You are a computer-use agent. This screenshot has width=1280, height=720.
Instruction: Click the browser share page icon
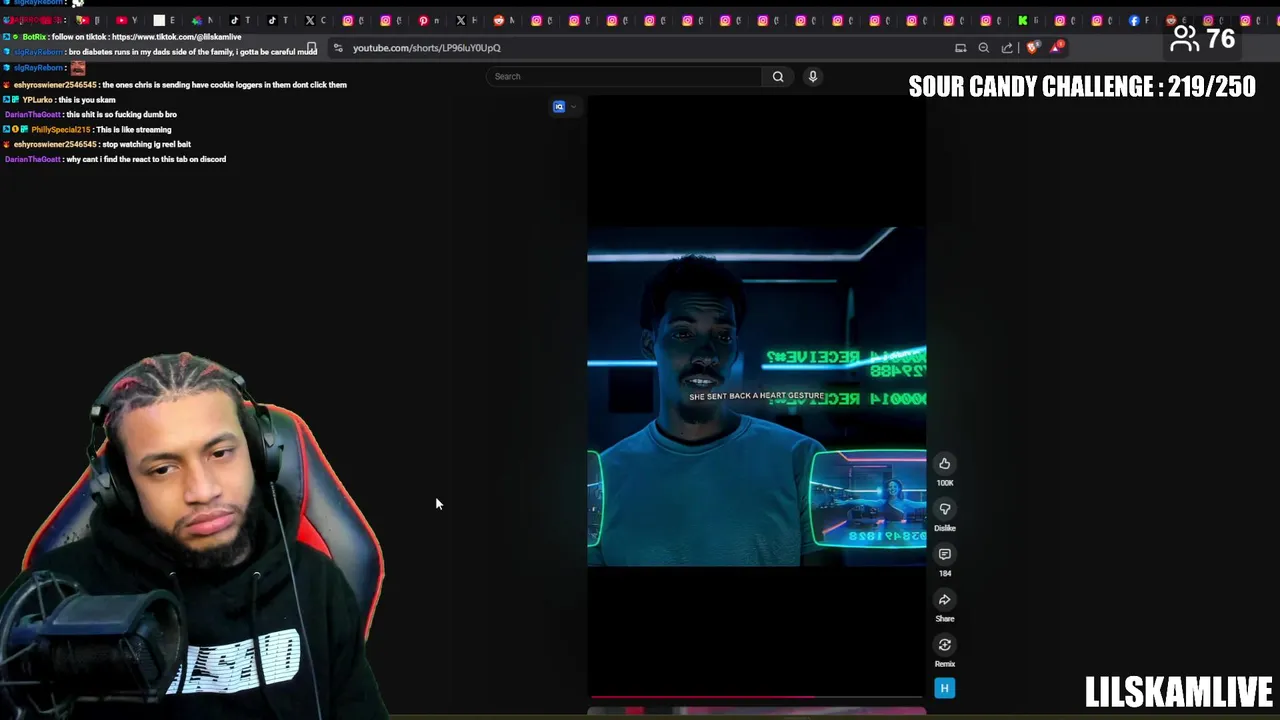pos(1007,47)
